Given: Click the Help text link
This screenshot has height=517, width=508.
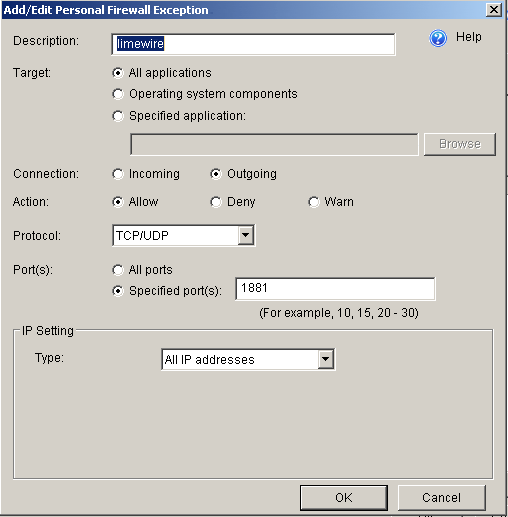Looking at the screenshot, I should click(468, 37).
